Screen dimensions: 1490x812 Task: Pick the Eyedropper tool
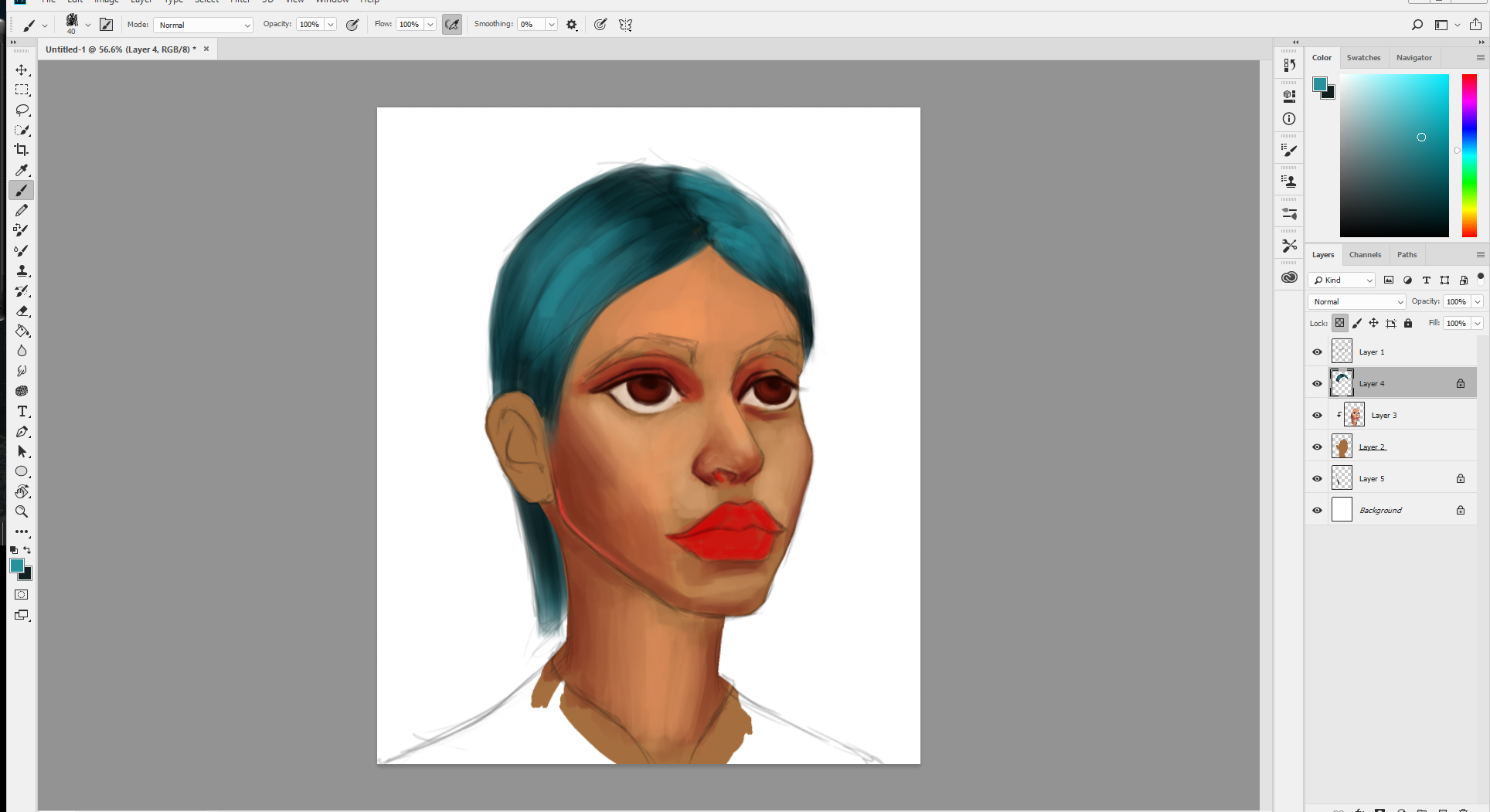[22, 170]
